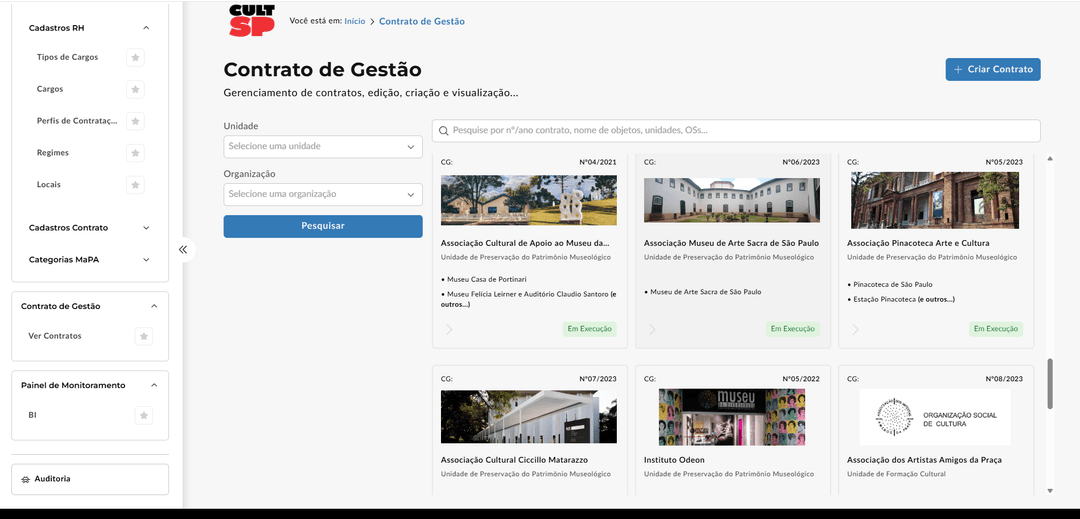The width and height of the screenshot is (1080, 519).
Task: Select Associação dos Artistas Amigos da Praça
Action: (x=924, y=460)
